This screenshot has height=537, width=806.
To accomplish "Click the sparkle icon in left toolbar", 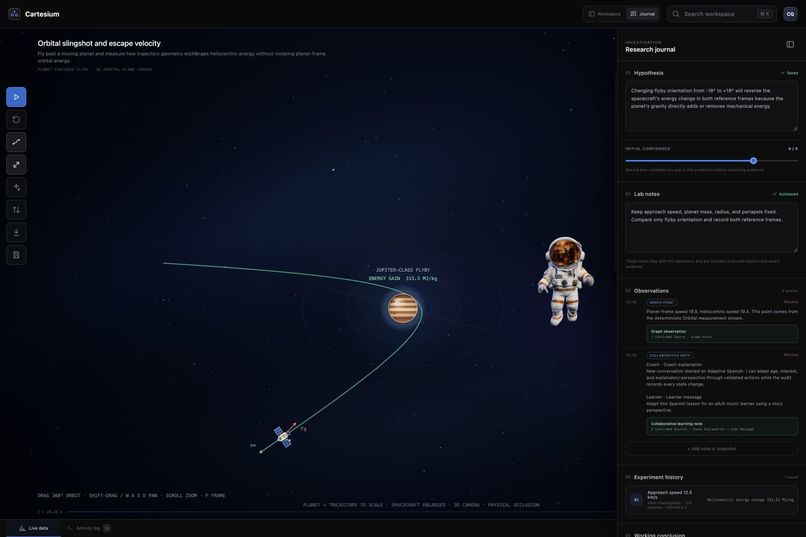I will click(16, 188).
